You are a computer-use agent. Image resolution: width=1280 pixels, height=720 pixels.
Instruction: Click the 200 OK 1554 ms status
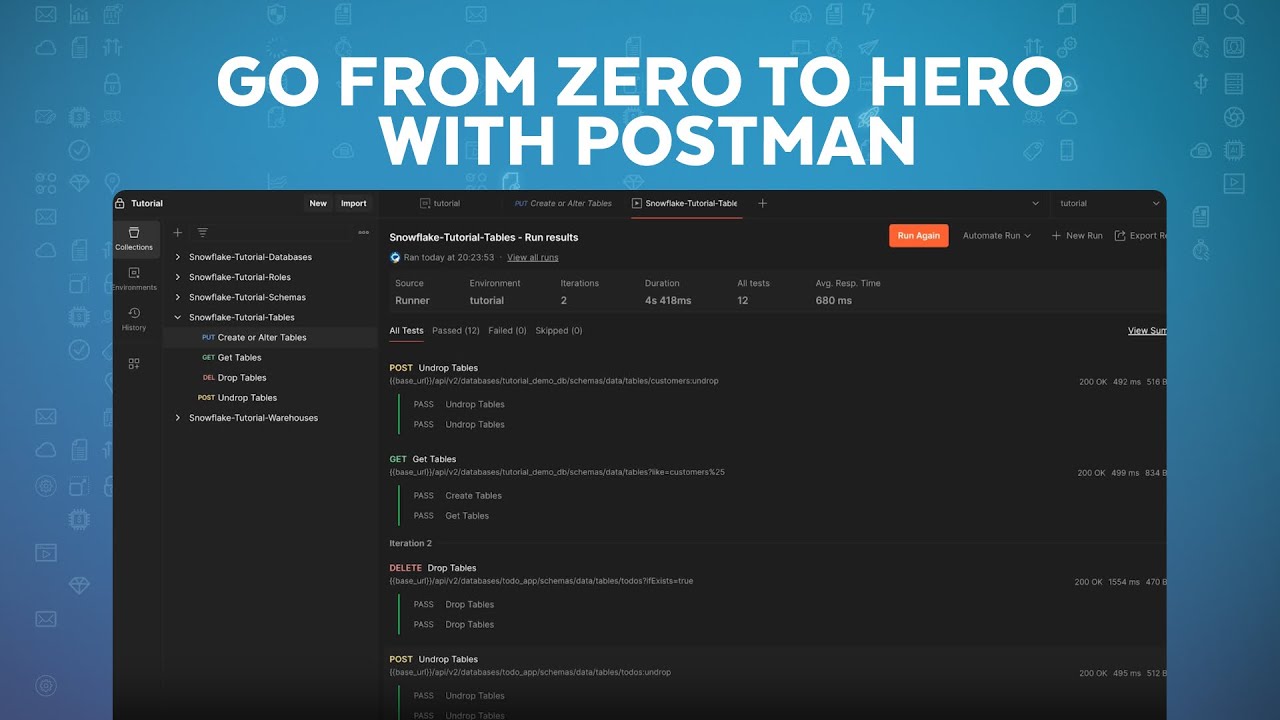point(1107,582)
